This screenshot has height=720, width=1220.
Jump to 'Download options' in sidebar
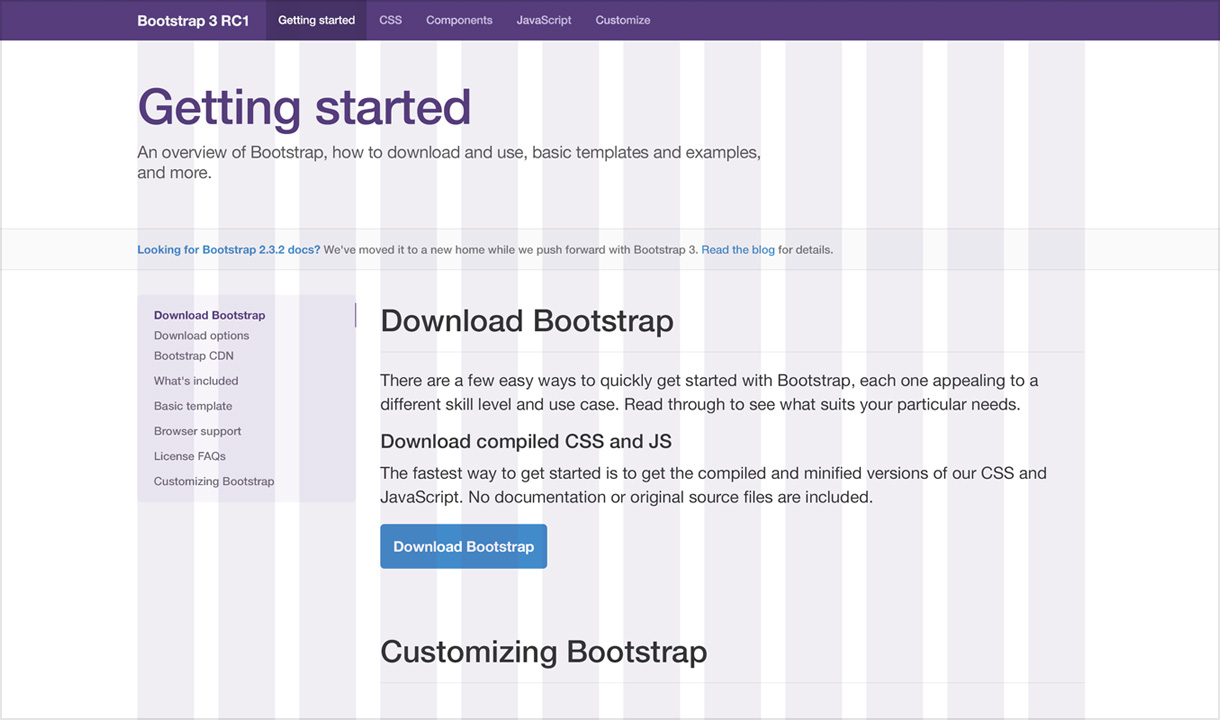201,336
